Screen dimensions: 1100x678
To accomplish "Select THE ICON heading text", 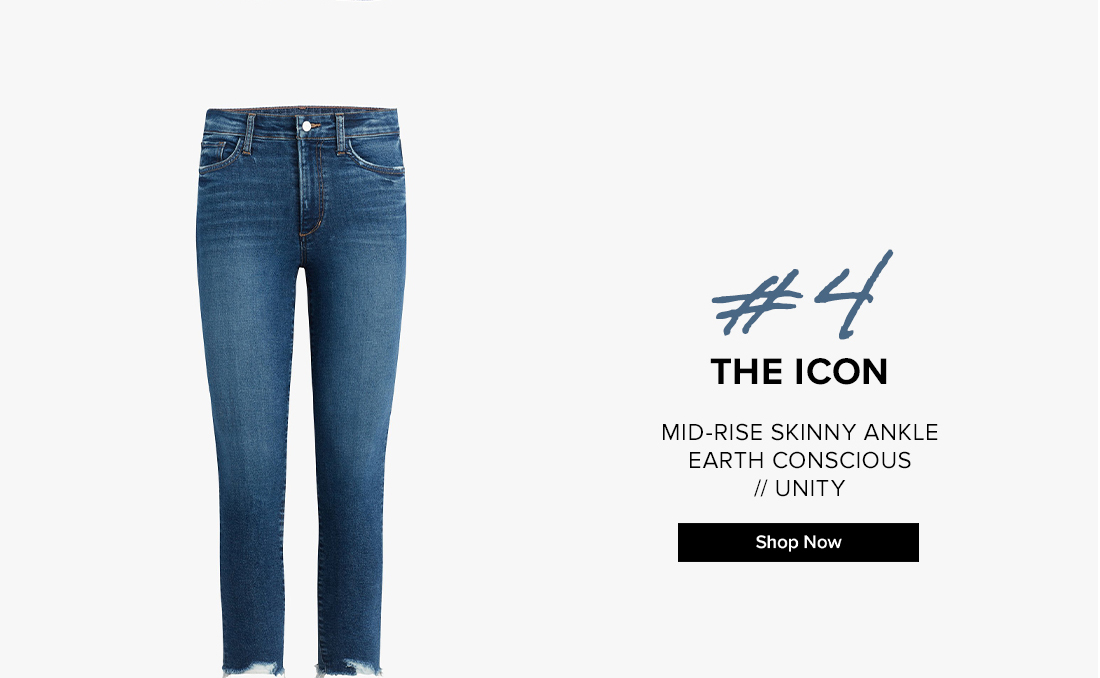I will point(799,372).
